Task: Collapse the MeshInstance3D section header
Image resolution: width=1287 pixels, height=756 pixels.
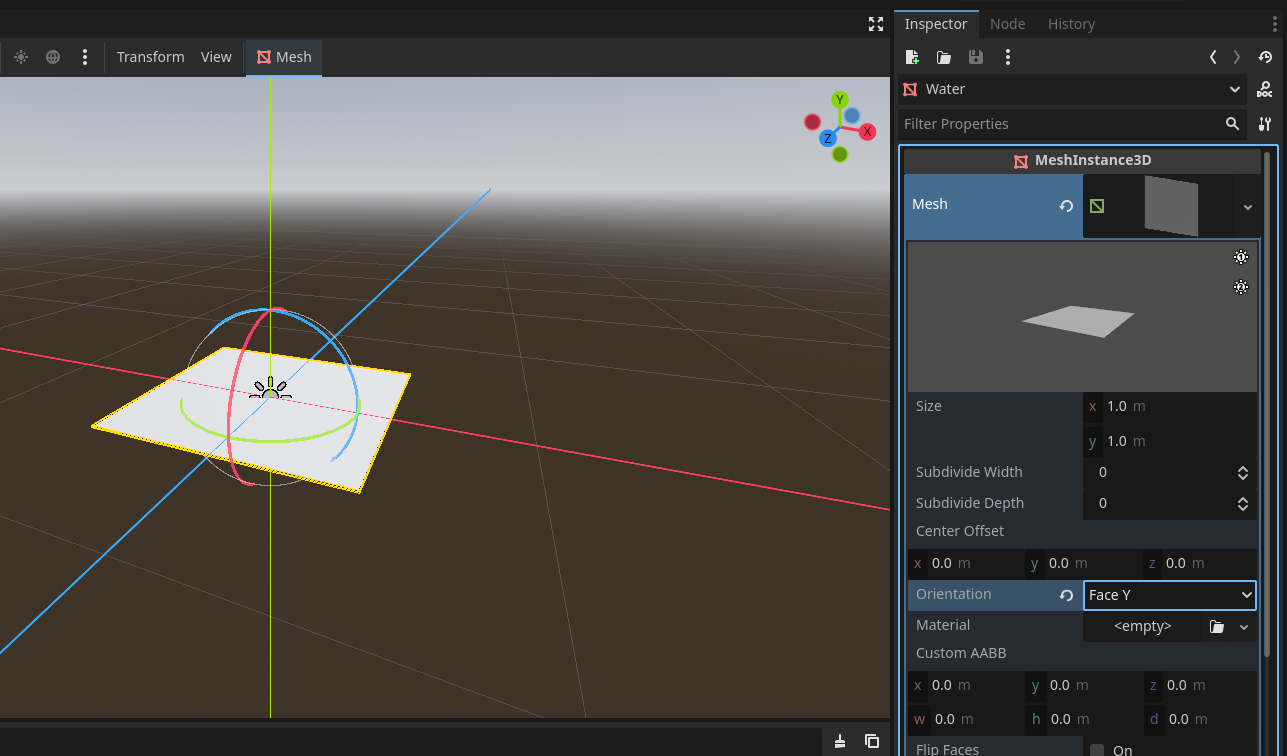Action: (x=1082, y=160)
